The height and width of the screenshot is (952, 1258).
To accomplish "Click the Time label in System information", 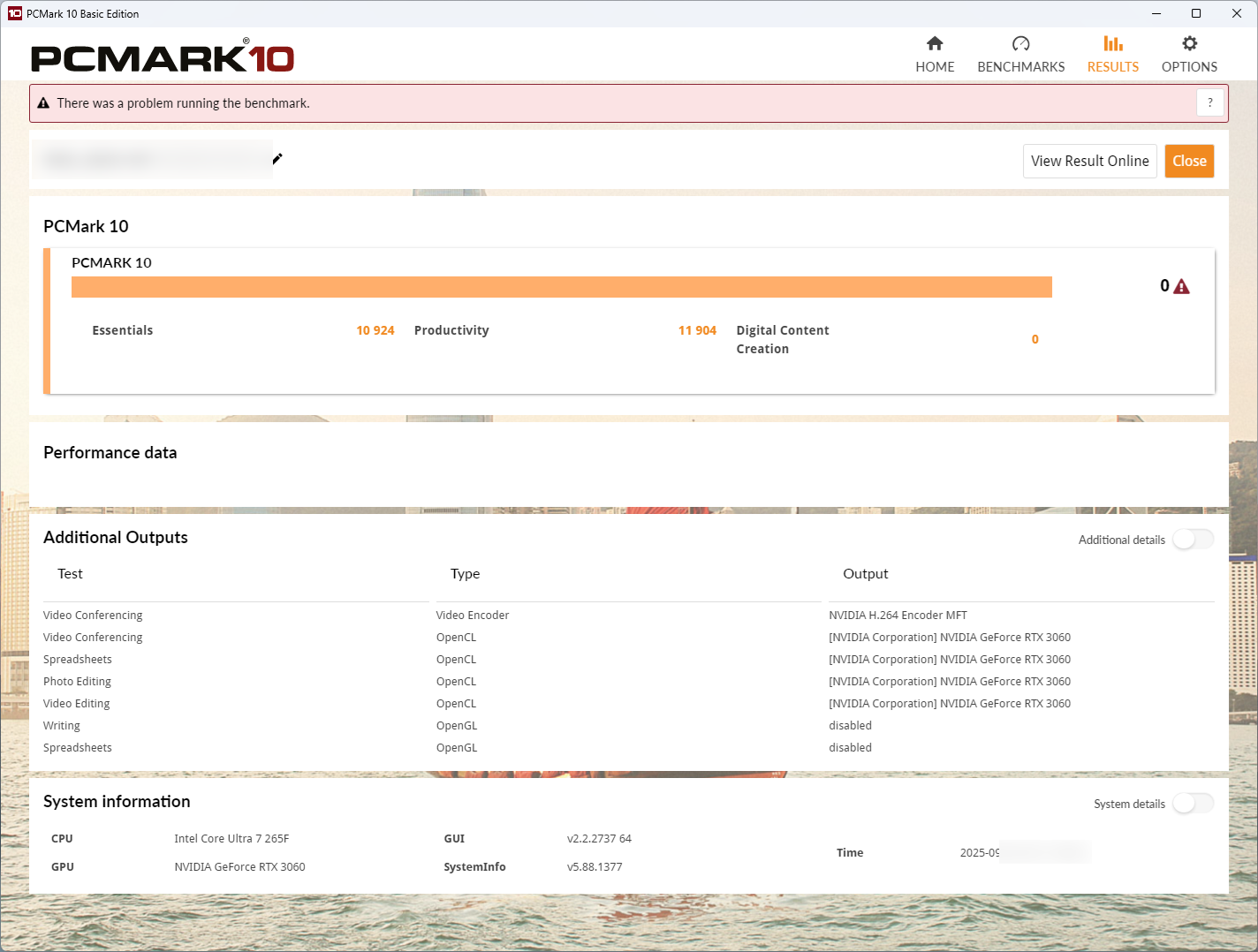I will (850, 853).
